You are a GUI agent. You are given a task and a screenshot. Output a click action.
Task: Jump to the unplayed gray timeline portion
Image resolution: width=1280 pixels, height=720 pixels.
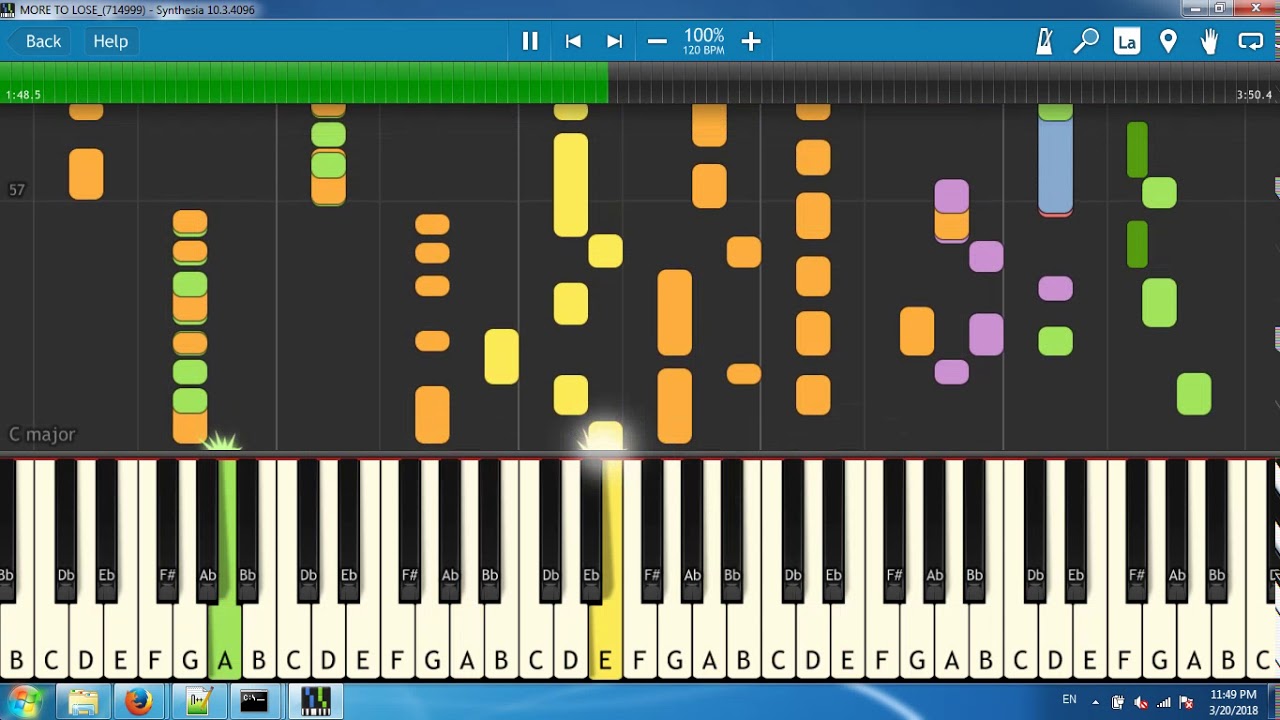click(944, 82)
